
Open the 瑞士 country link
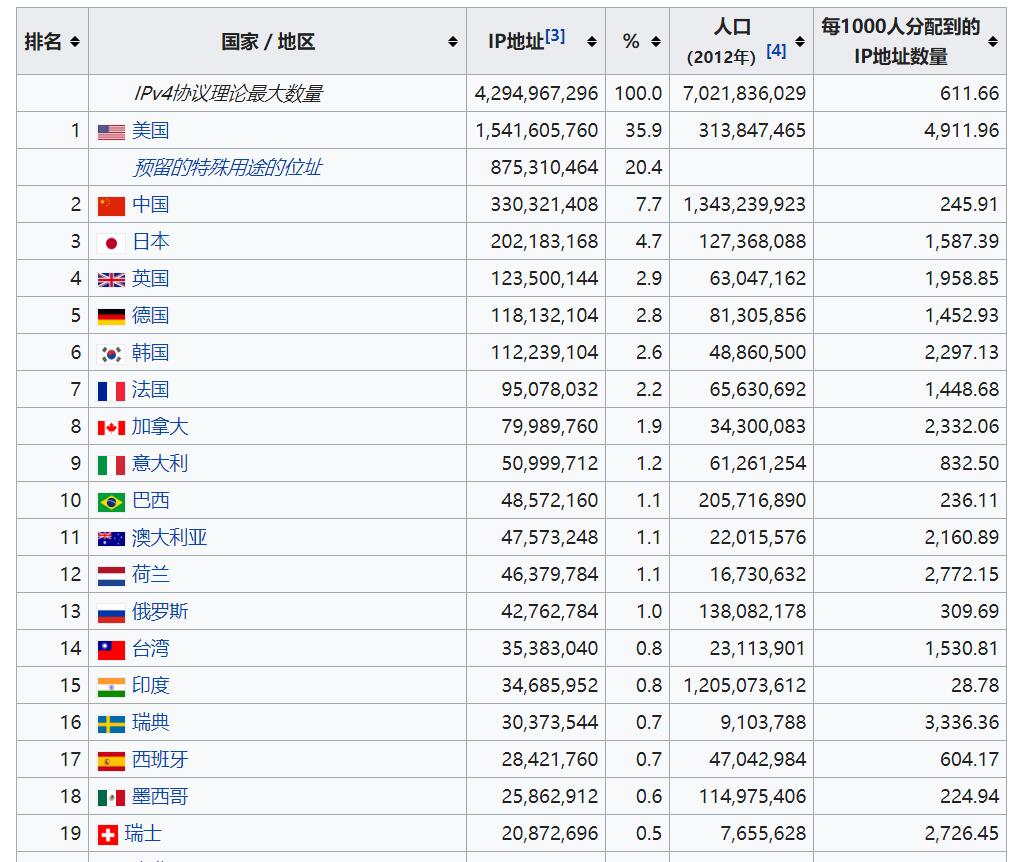tap(143, 834)
